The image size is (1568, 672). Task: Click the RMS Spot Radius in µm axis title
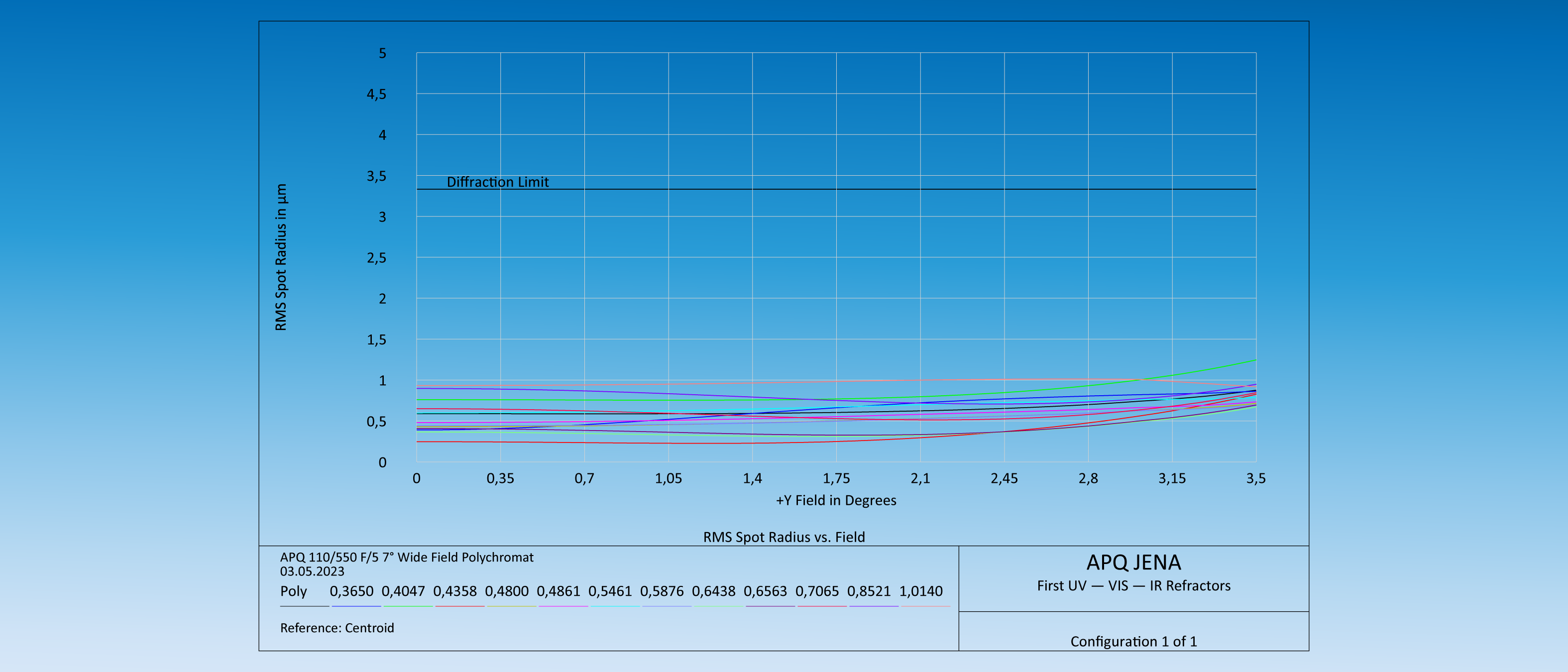[x=281, y=257]
